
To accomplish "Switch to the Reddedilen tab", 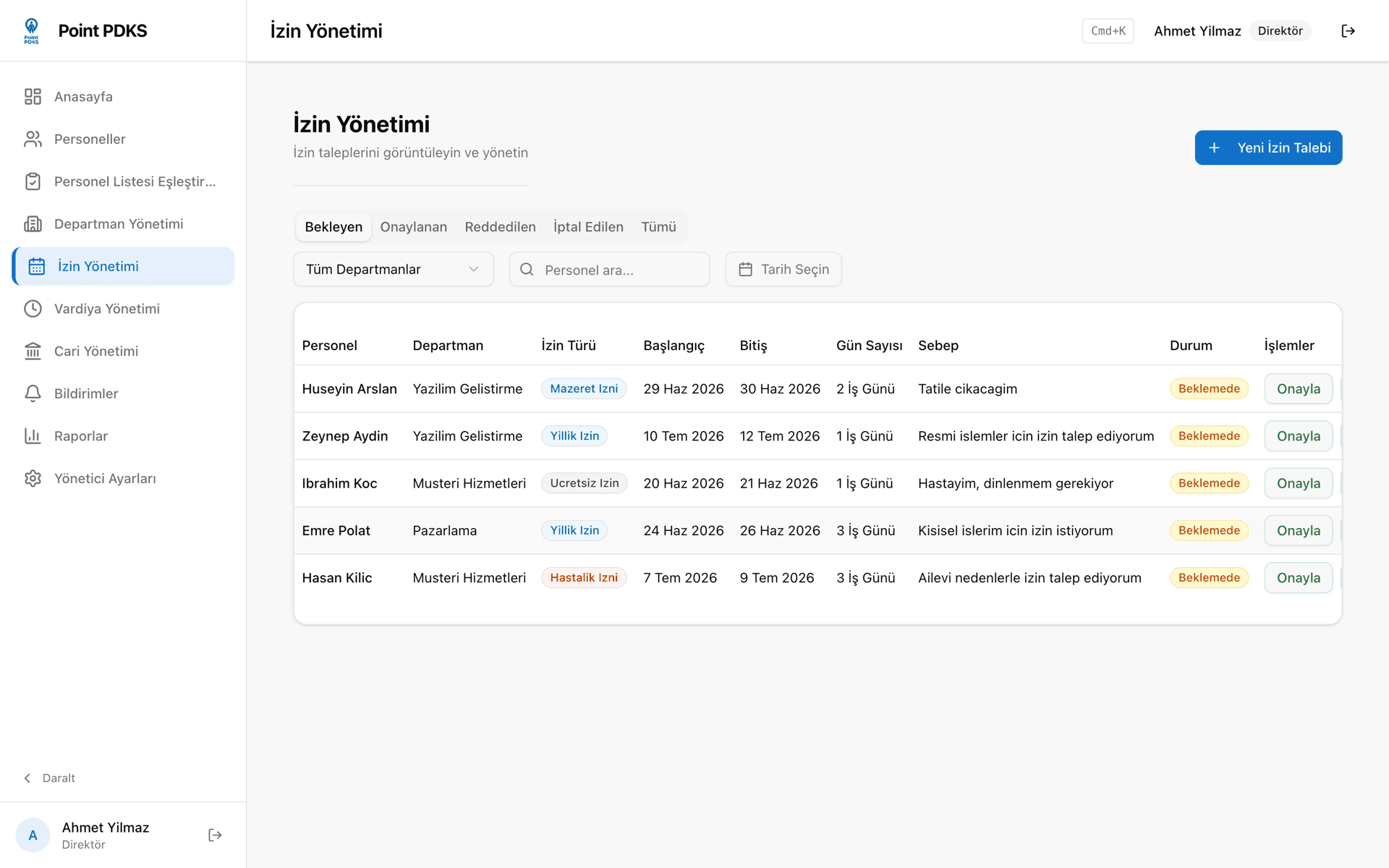I will click(x=500, y=227).
